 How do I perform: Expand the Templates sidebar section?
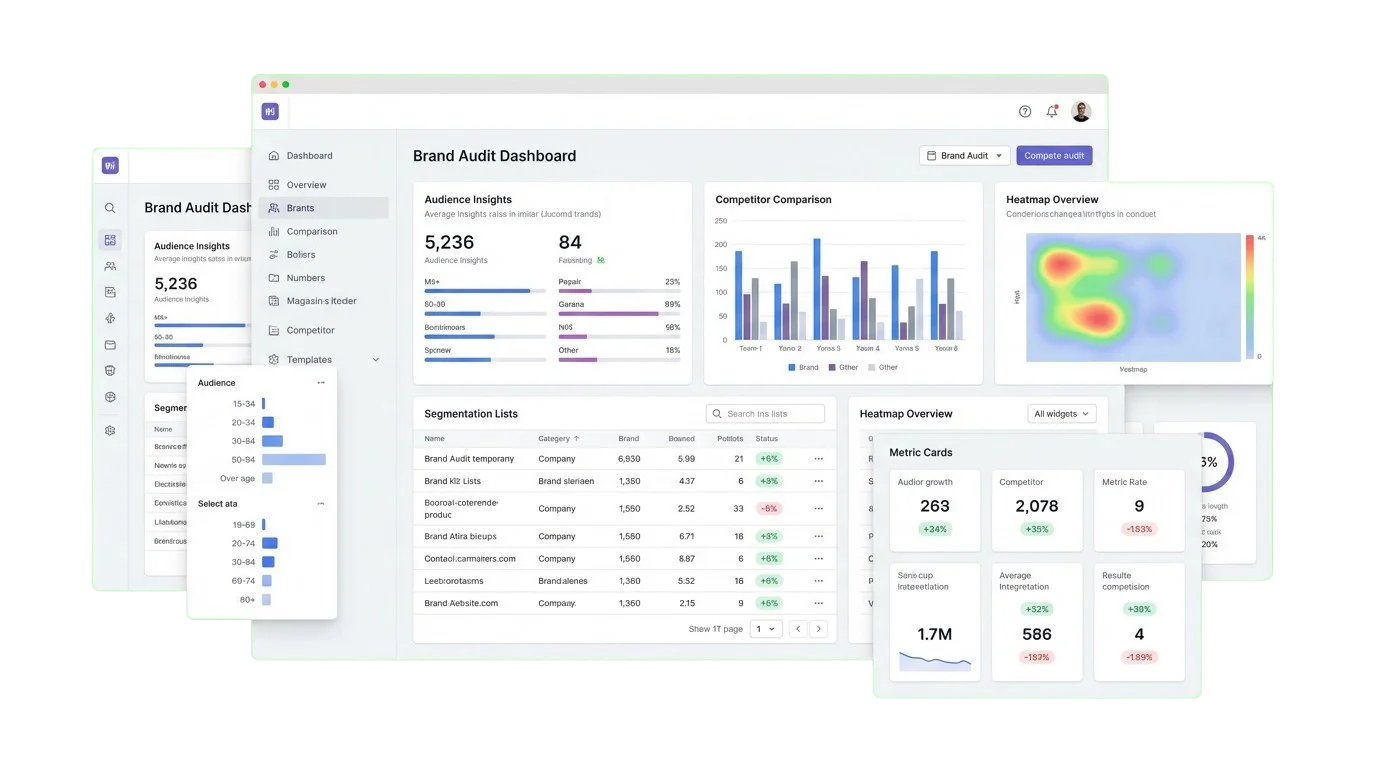point(376,360)
